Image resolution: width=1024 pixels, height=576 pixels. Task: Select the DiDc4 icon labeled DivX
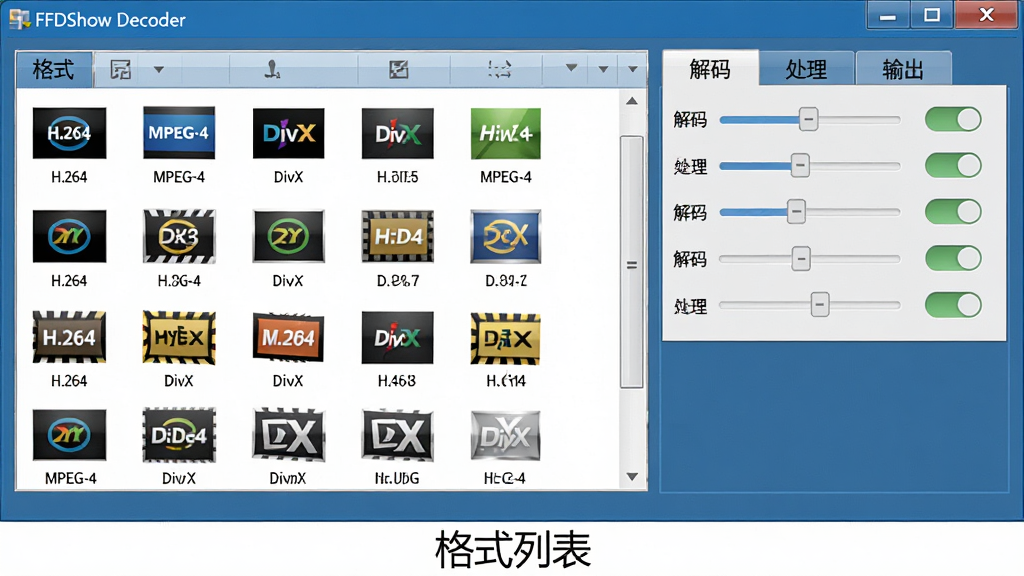tap(179, 435)
